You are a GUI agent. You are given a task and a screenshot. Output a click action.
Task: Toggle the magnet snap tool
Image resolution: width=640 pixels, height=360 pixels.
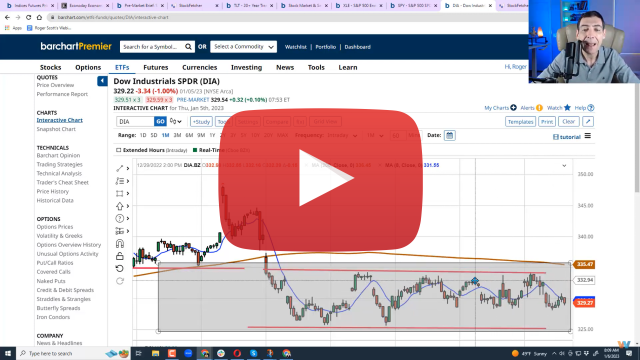(120, 244)
